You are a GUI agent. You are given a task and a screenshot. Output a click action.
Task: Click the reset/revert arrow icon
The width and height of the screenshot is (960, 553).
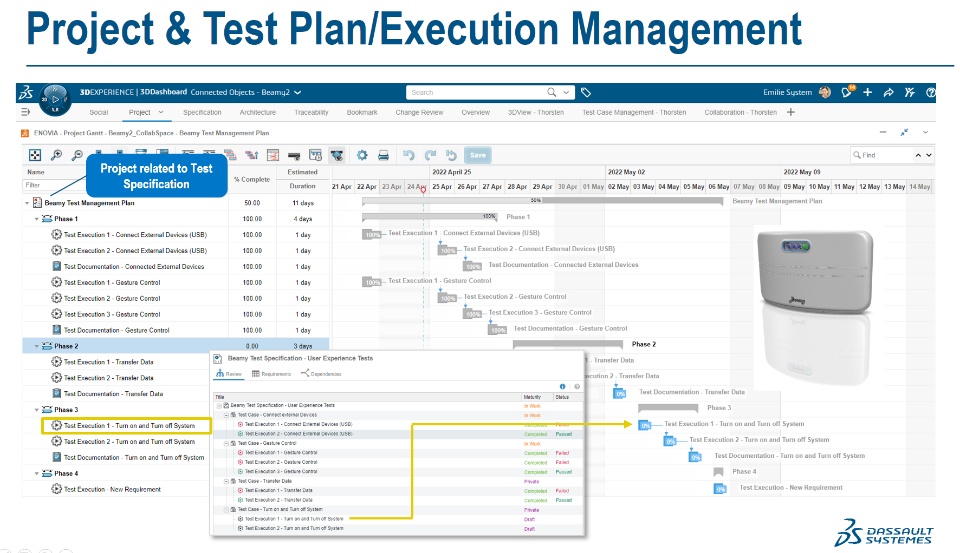pyautogui.click(x=451, y=155)
